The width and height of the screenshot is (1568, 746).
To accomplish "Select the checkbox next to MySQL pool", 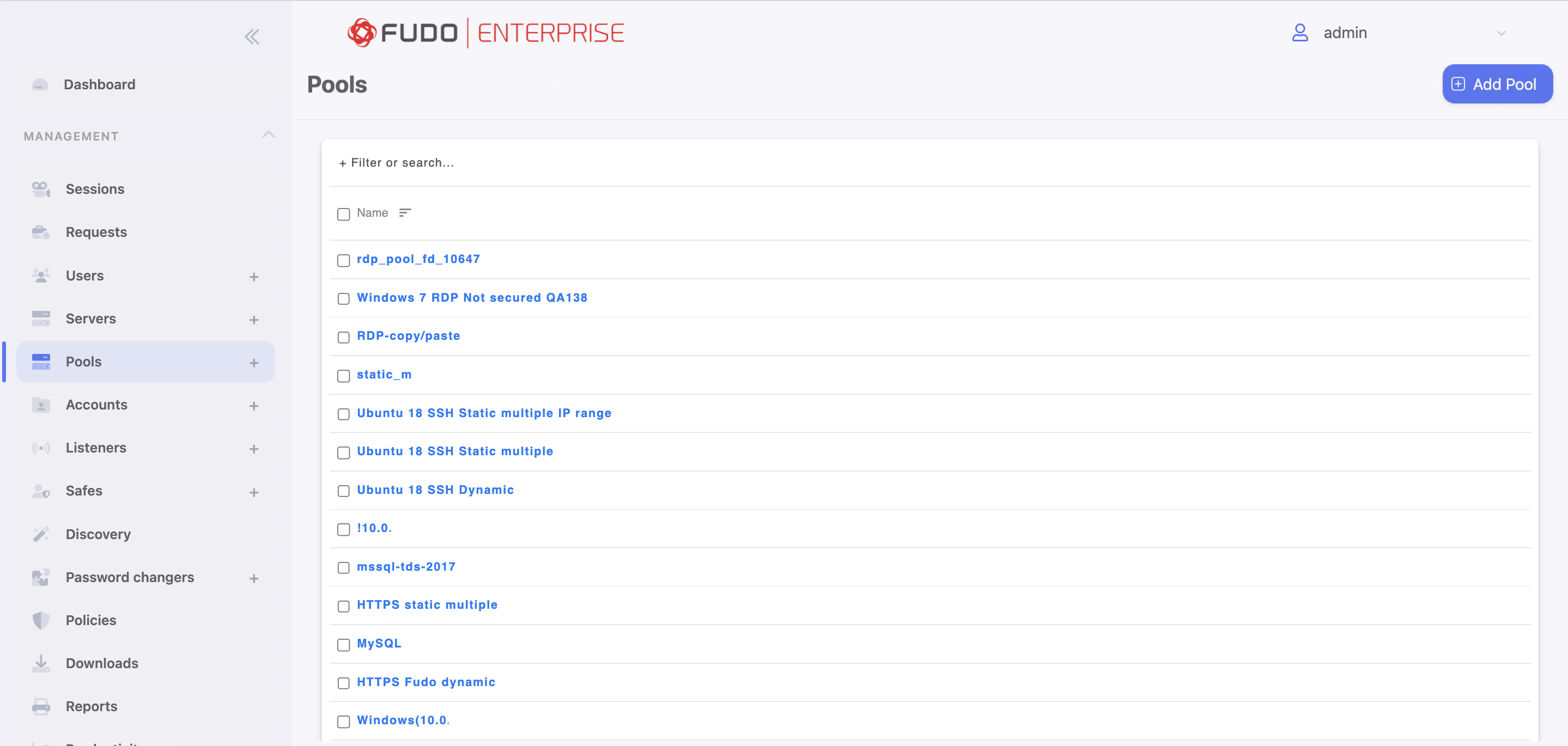I will pyautogui.click(x=343, y=645).
